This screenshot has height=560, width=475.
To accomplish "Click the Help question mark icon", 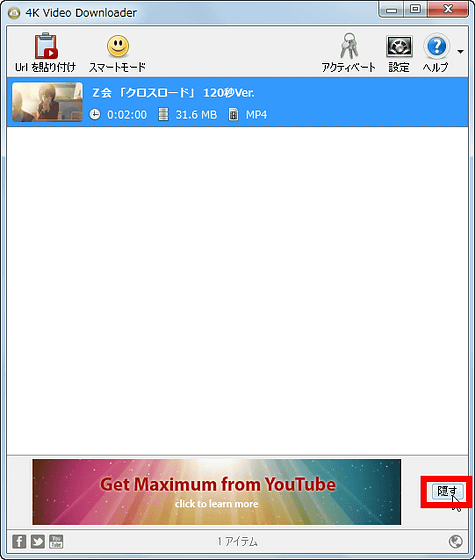I will (x=436, y=46).
